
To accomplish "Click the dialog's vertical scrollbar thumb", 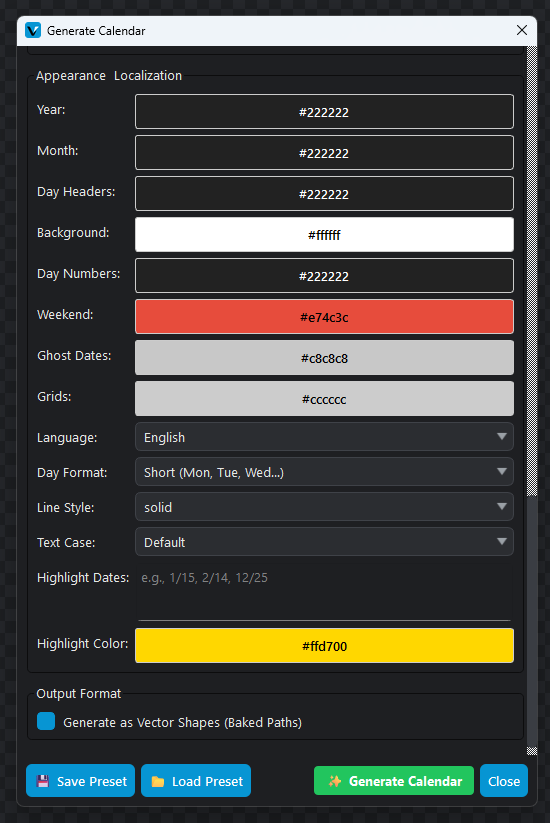I will coord(532,622).
